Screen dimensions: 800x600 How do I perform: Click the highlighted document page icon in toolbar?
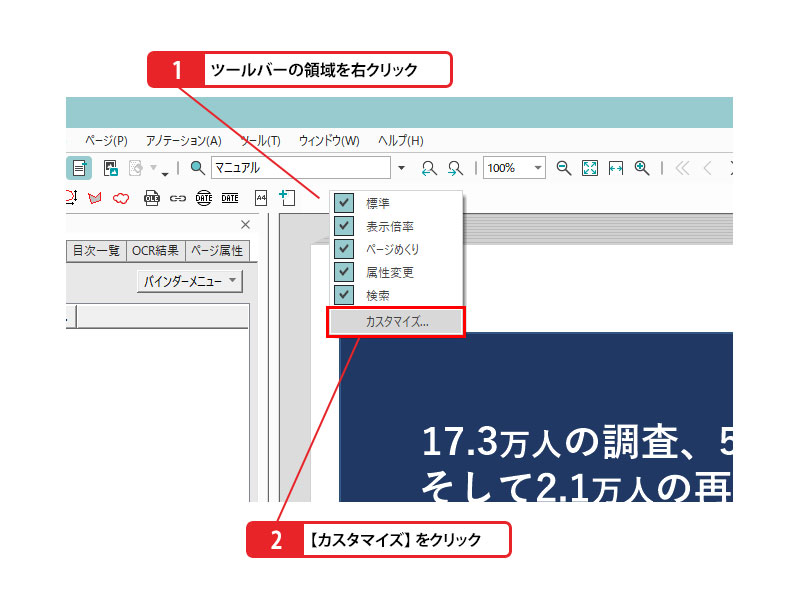coord(79,168)
